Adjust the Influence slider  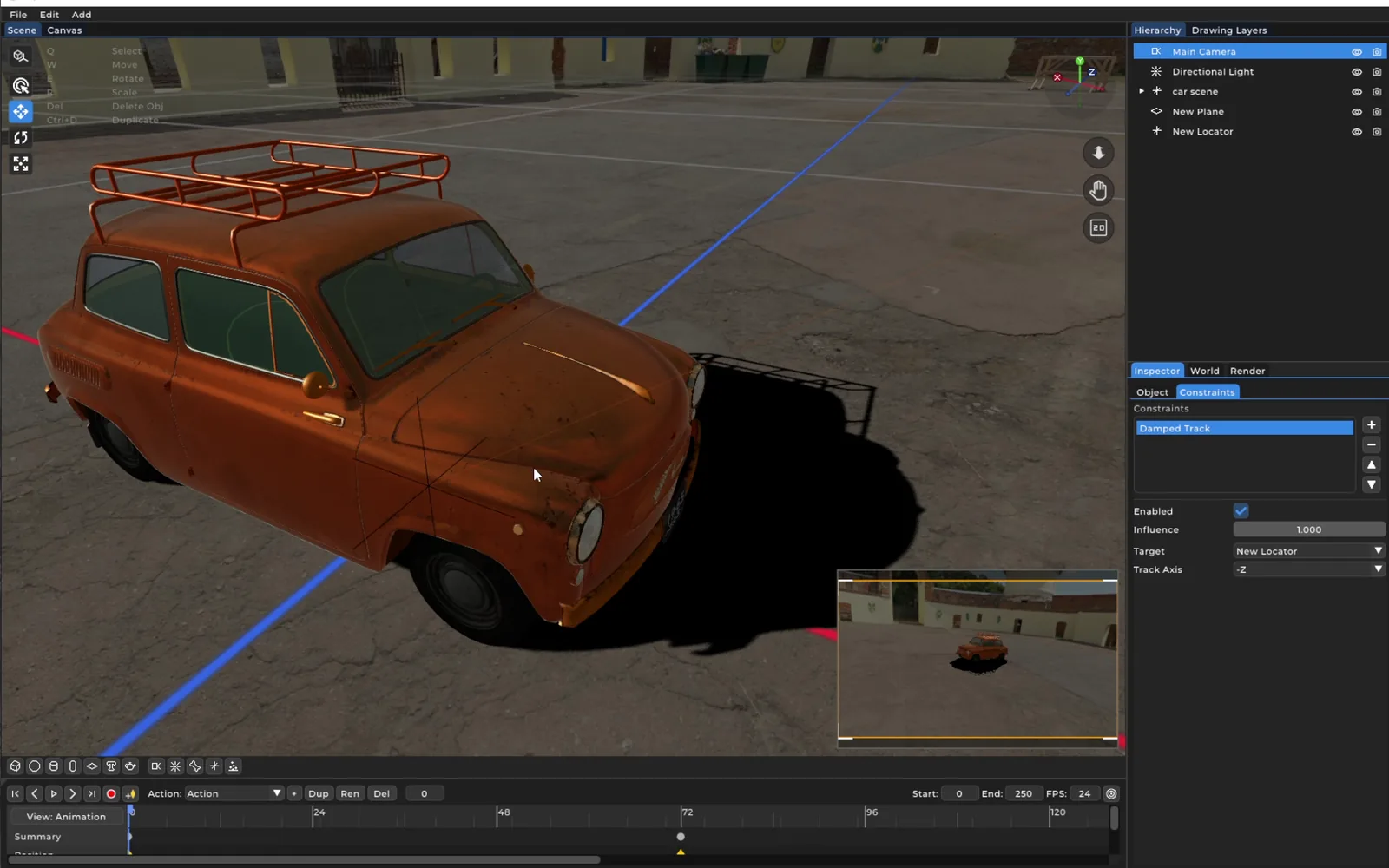pyautogui.click(x=1309, y=529)
